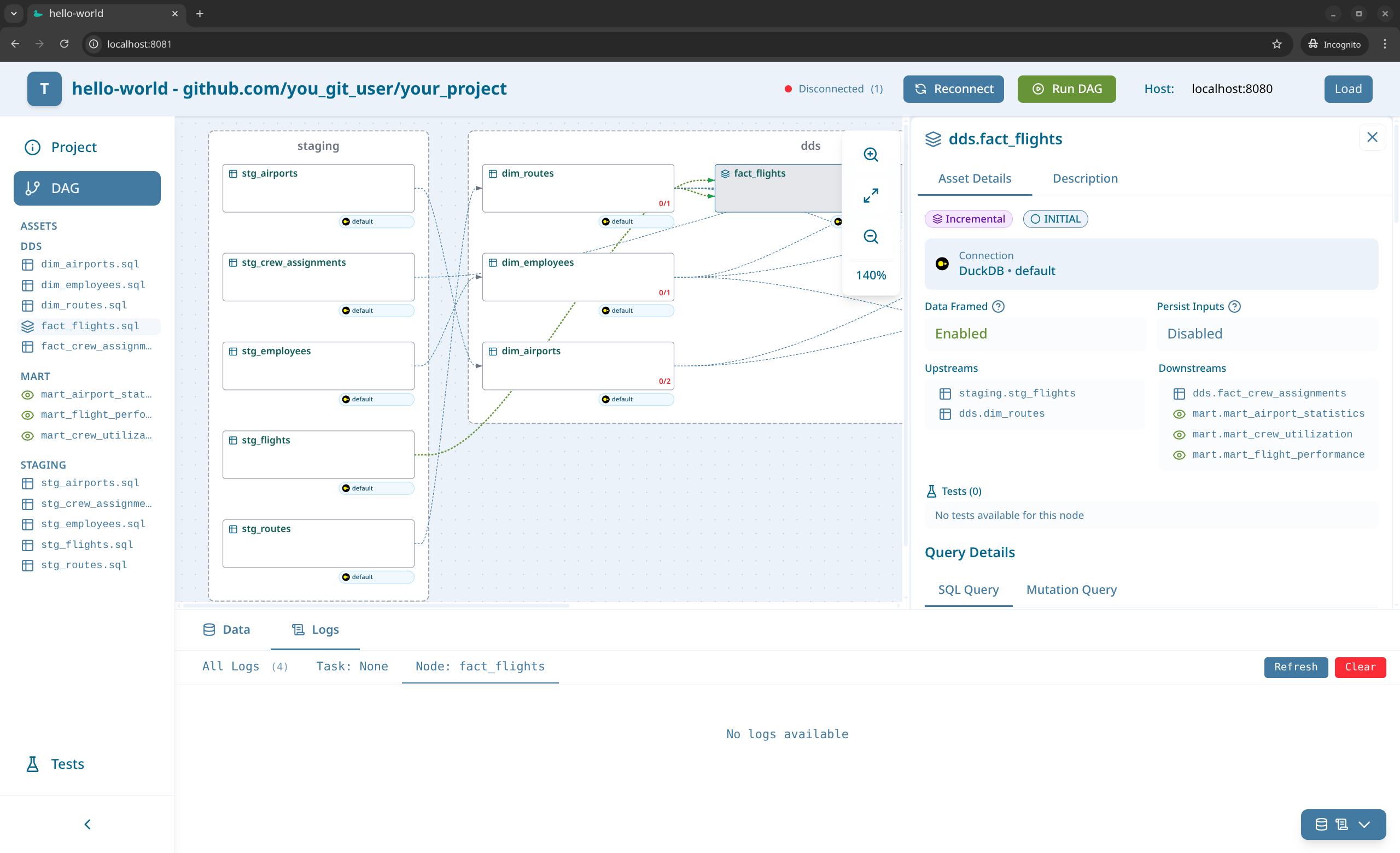Open the Tests section in sidebar

coord(87,764)
